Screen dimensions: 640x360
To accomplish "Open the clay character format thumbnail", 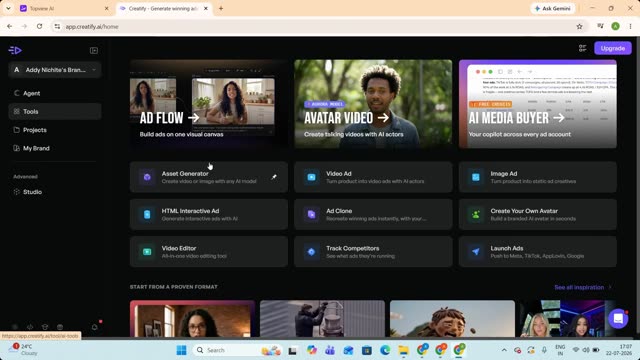I will tap(452, 319).
